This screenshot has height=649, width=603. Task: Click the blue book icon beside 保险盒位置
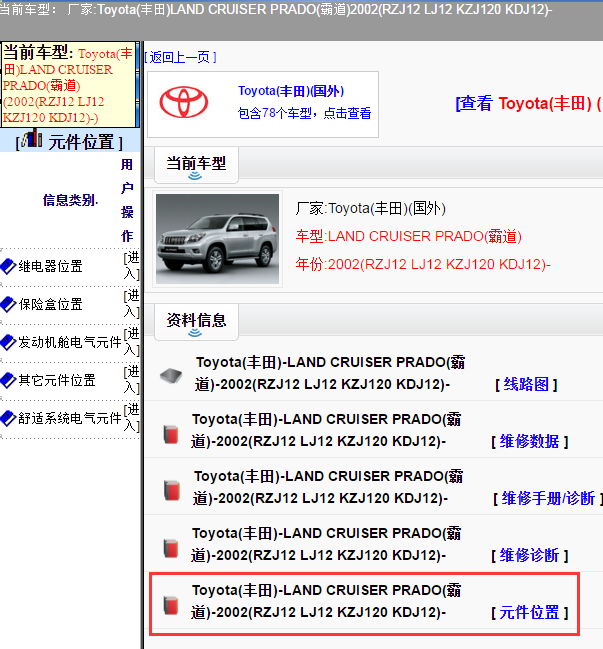click(x=8, y=305)
